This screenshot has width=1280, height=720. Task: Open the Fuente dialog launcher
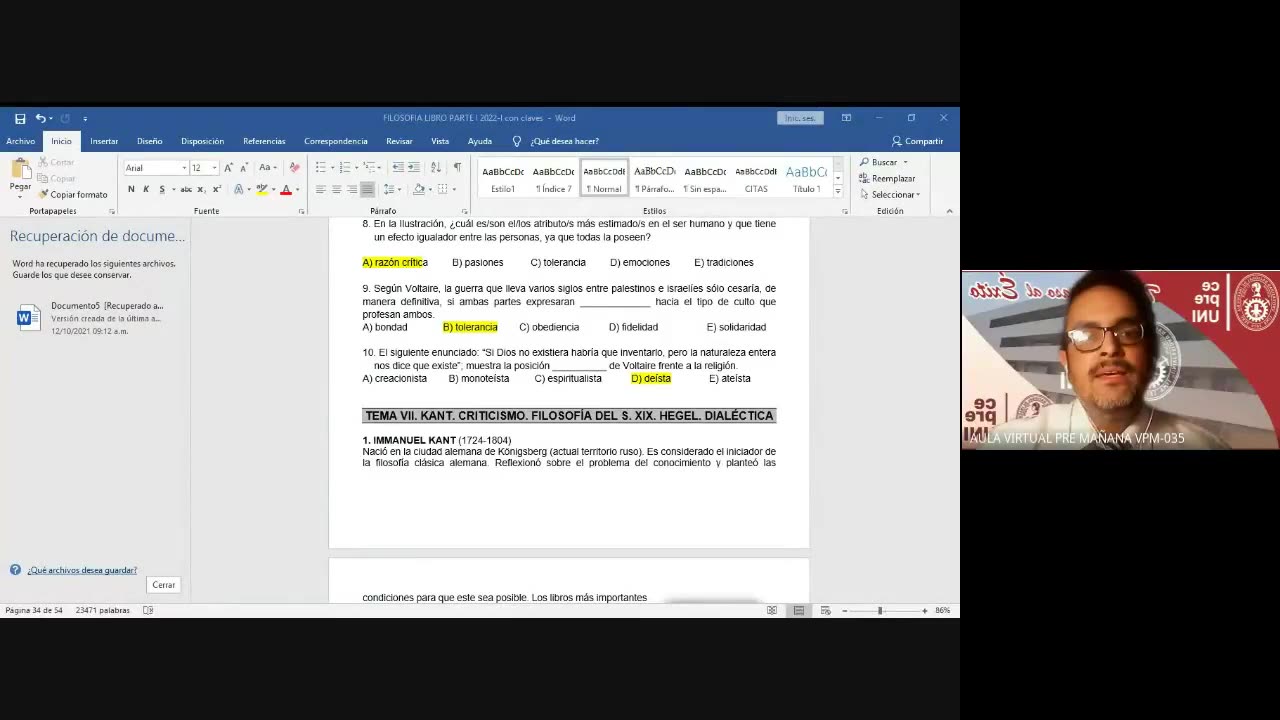point(301,212)
